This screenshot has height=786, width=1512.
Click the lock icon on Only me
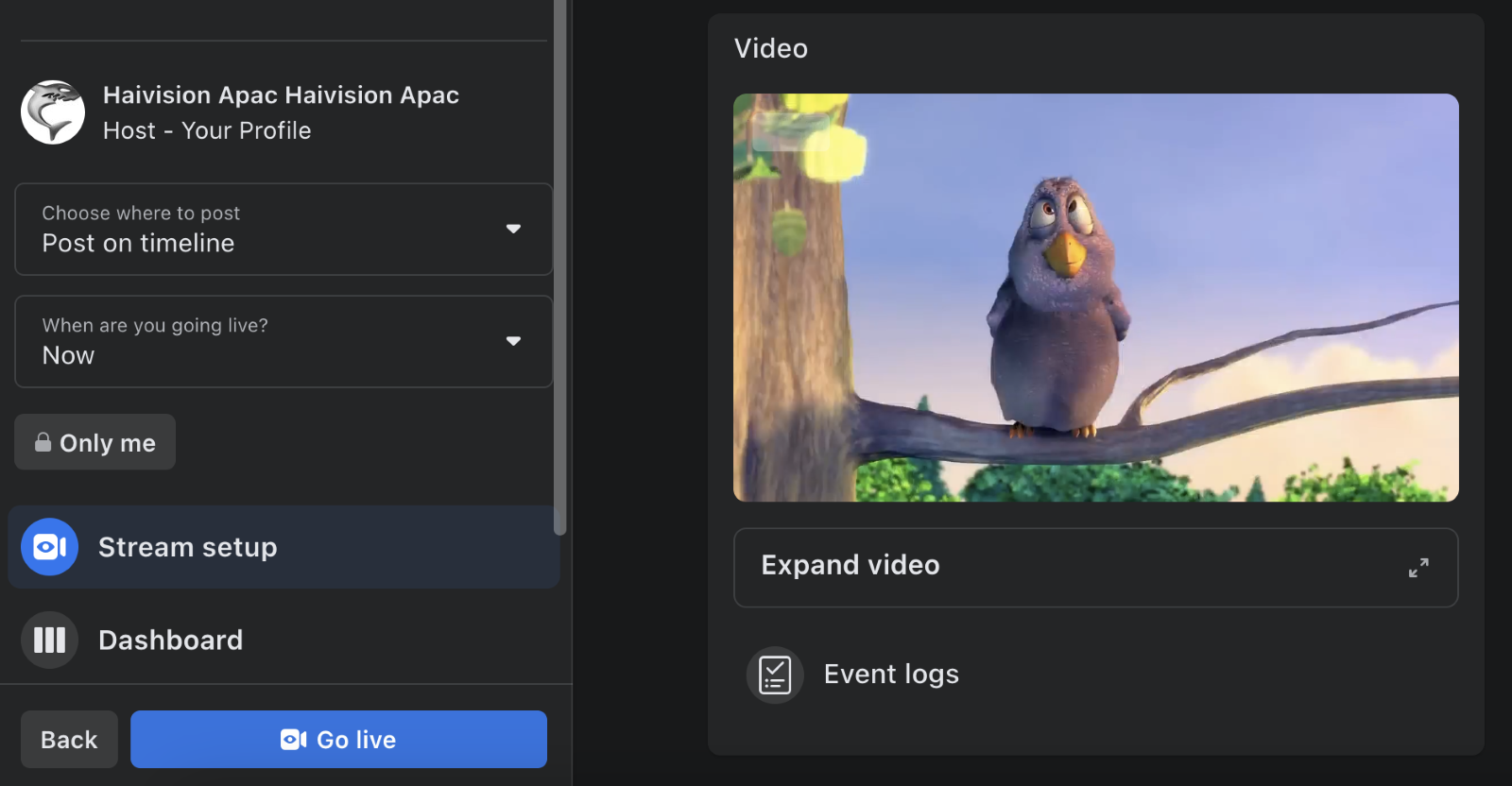tap(43, 442)
